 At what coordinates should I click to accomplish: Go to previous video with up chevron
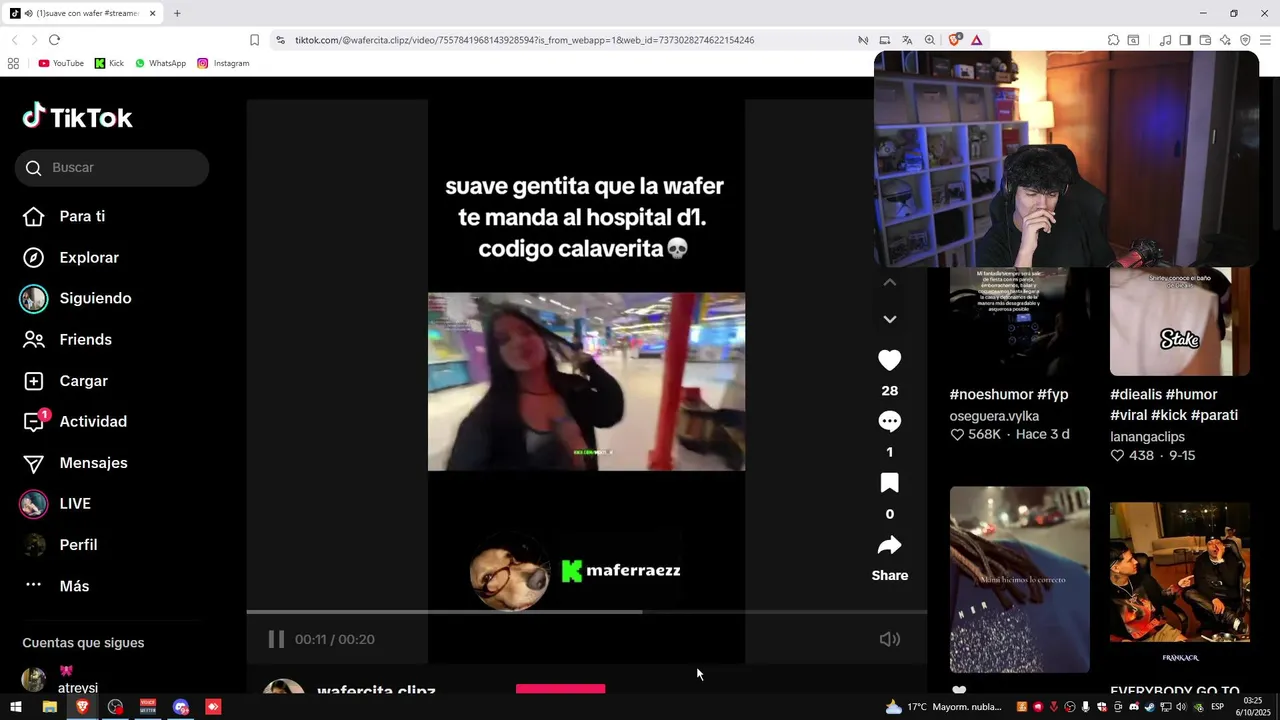tap(889, 282)
